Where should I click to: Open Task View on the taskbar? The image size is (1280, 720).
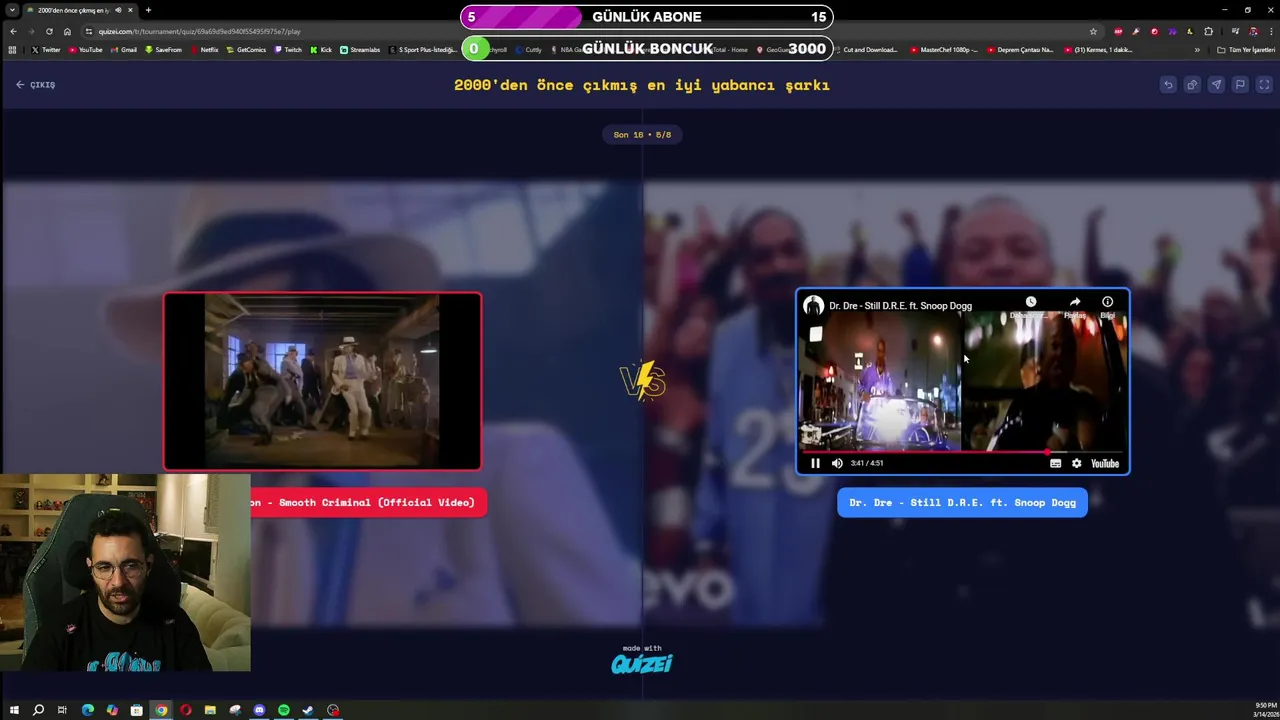coord(62,710)
